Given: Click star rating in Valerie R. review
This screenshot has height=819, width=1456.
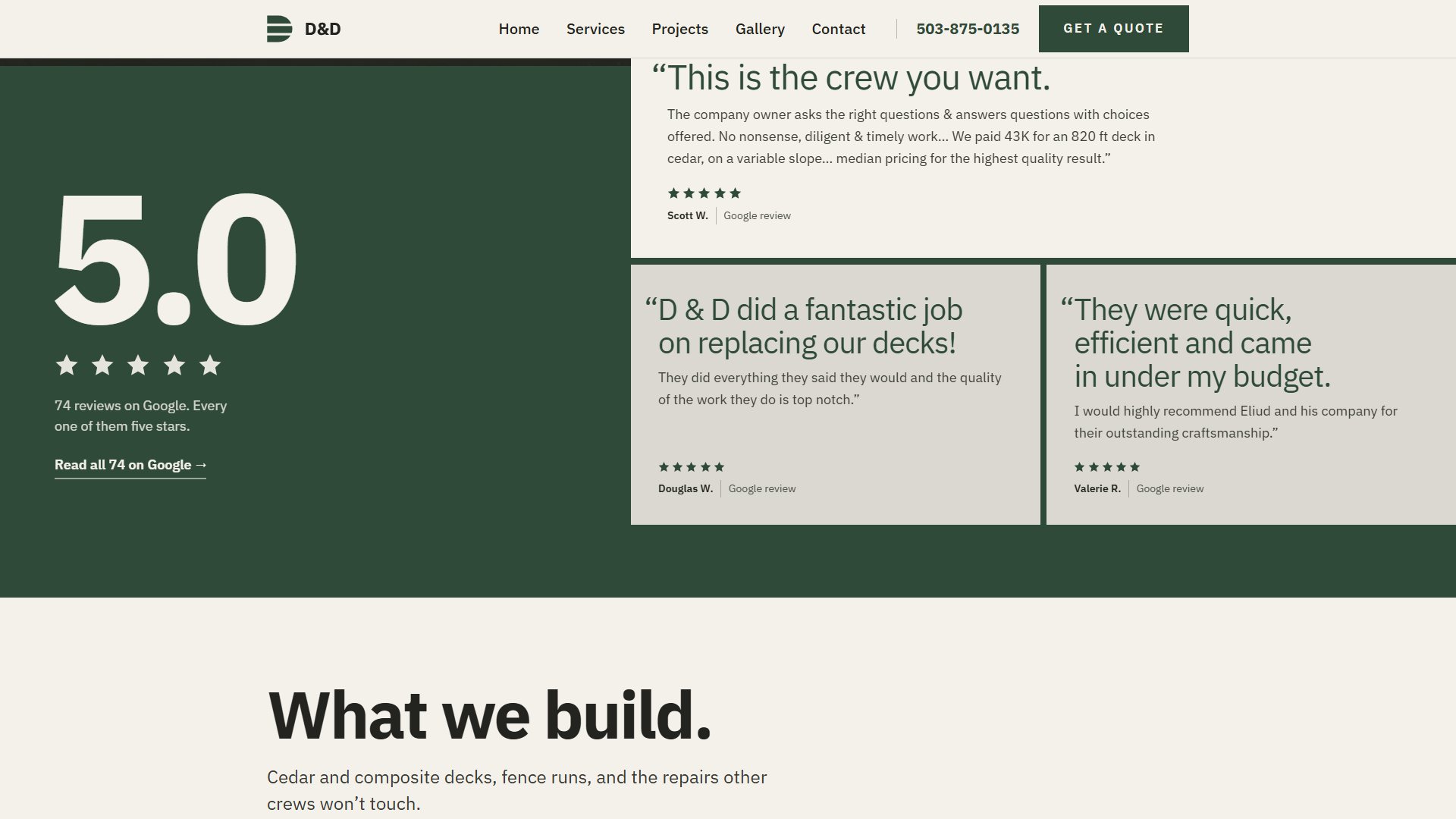Looking at the screenshot, I should 1106,467.
